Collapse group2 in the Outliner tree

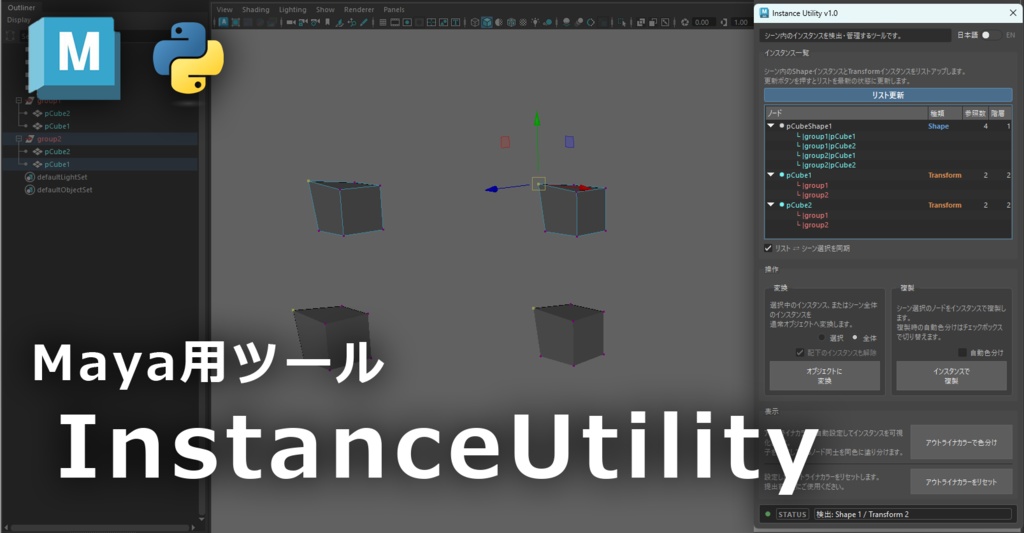pos(19,139)
